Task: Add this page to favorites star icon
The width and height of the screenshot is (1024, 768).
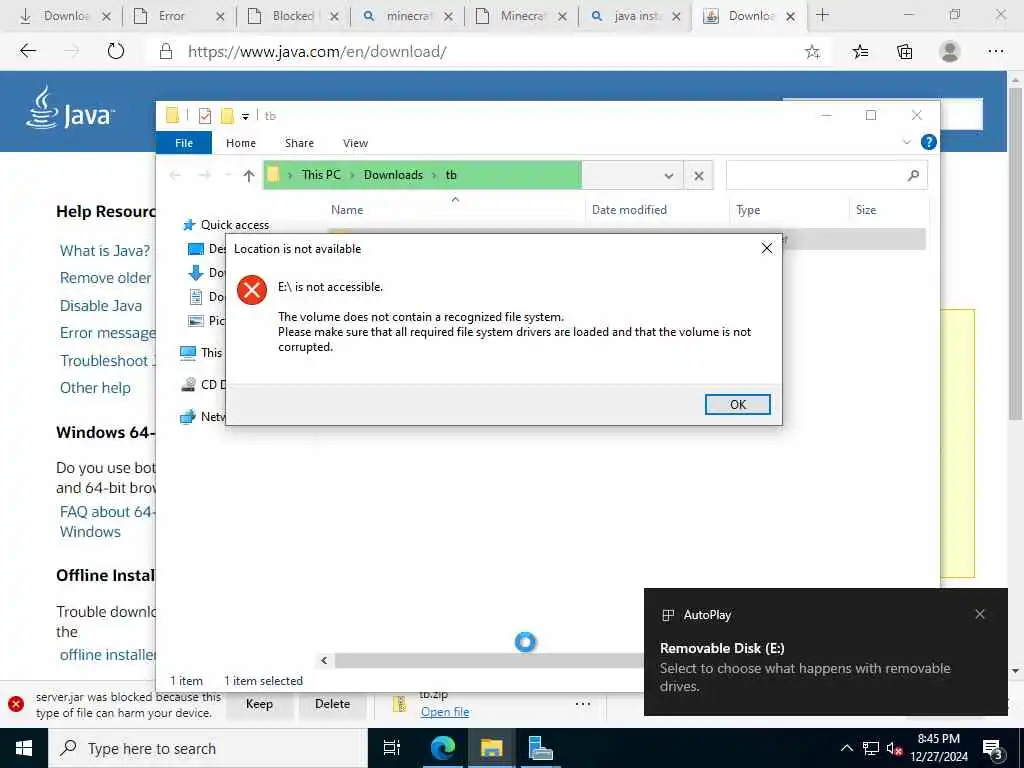Action: (x=812, y=52)
